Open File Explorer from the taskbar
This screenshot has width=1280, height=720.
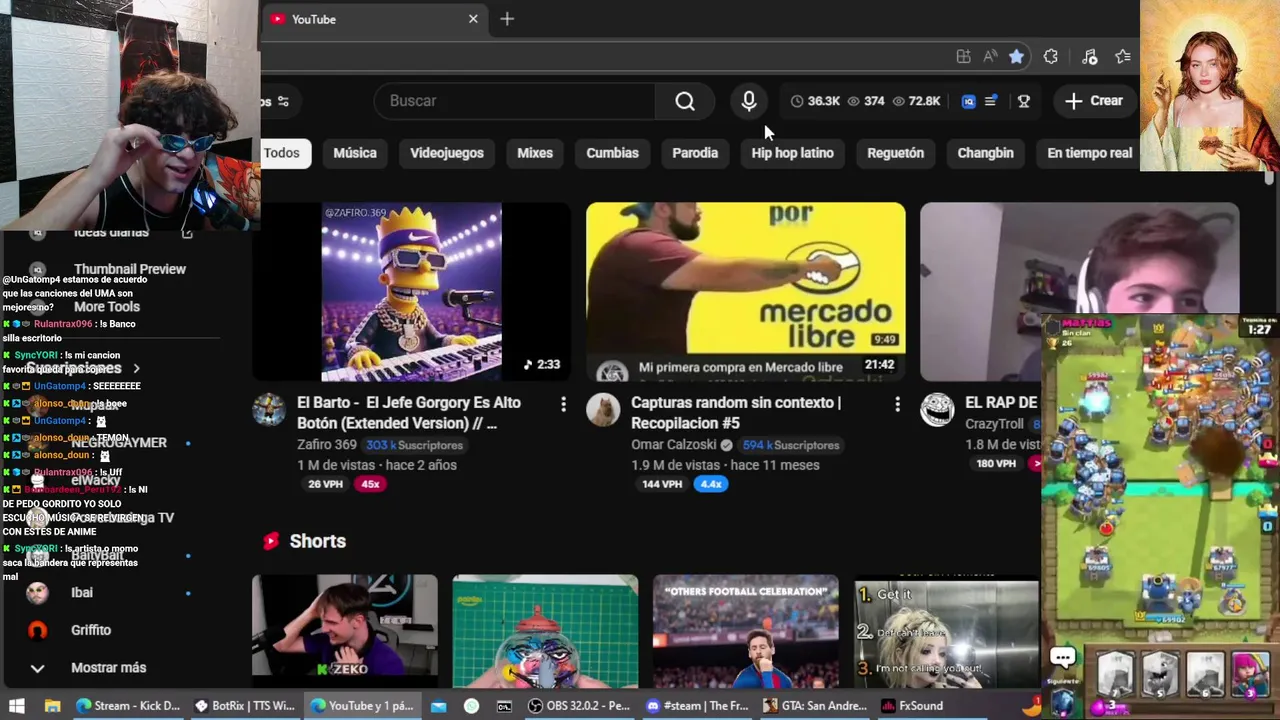[52, 705]
